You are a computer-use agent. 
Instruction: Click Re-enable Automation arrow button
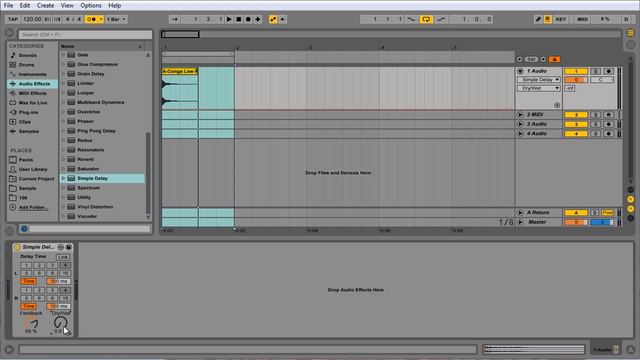(x=283, y=19)
